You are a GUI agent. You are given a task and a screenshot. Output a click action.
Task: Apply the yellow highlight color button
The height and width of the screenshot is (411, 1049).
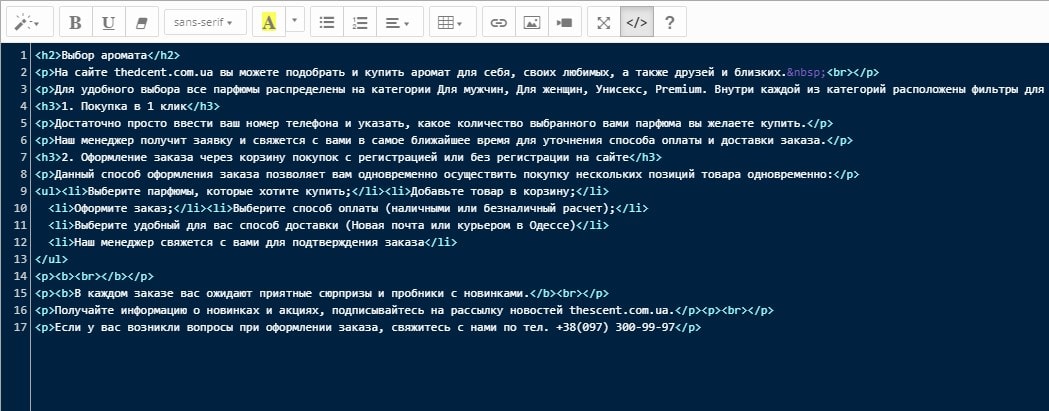pyautogui.click(x=269, y=22)
